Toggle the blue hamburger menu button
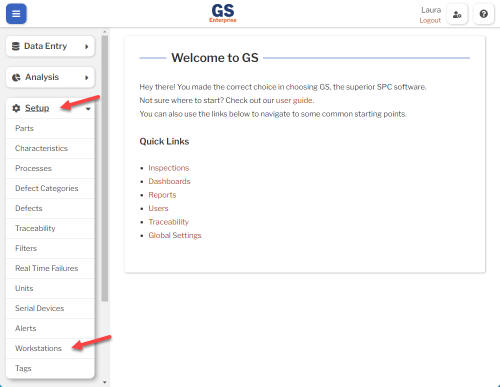 pos(16,14)
